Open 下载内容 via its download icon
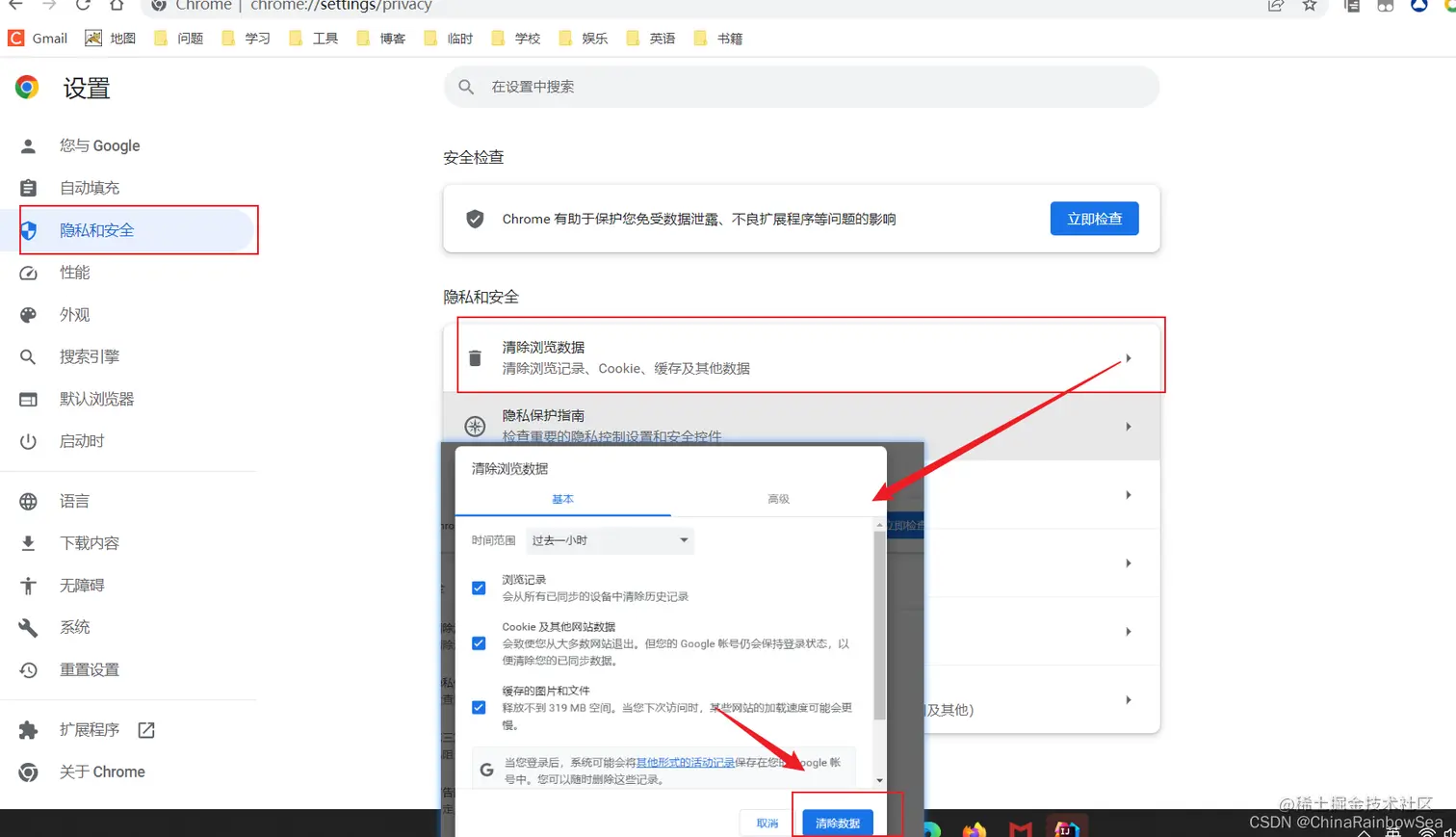Screen dimensions: 1456x837 [27, 540]
